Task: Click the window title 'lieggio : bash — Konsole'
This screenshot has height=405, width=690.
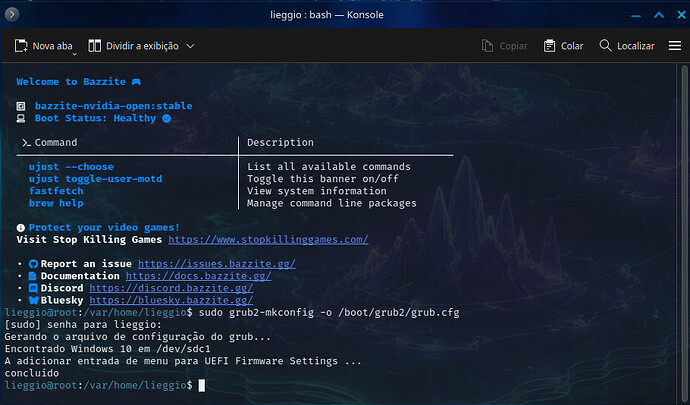Action: [x=327, y=15]
